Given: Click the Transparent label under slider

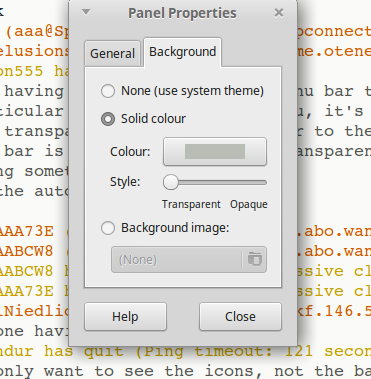Looking at the screenshot, I should (x=191, y=204).
